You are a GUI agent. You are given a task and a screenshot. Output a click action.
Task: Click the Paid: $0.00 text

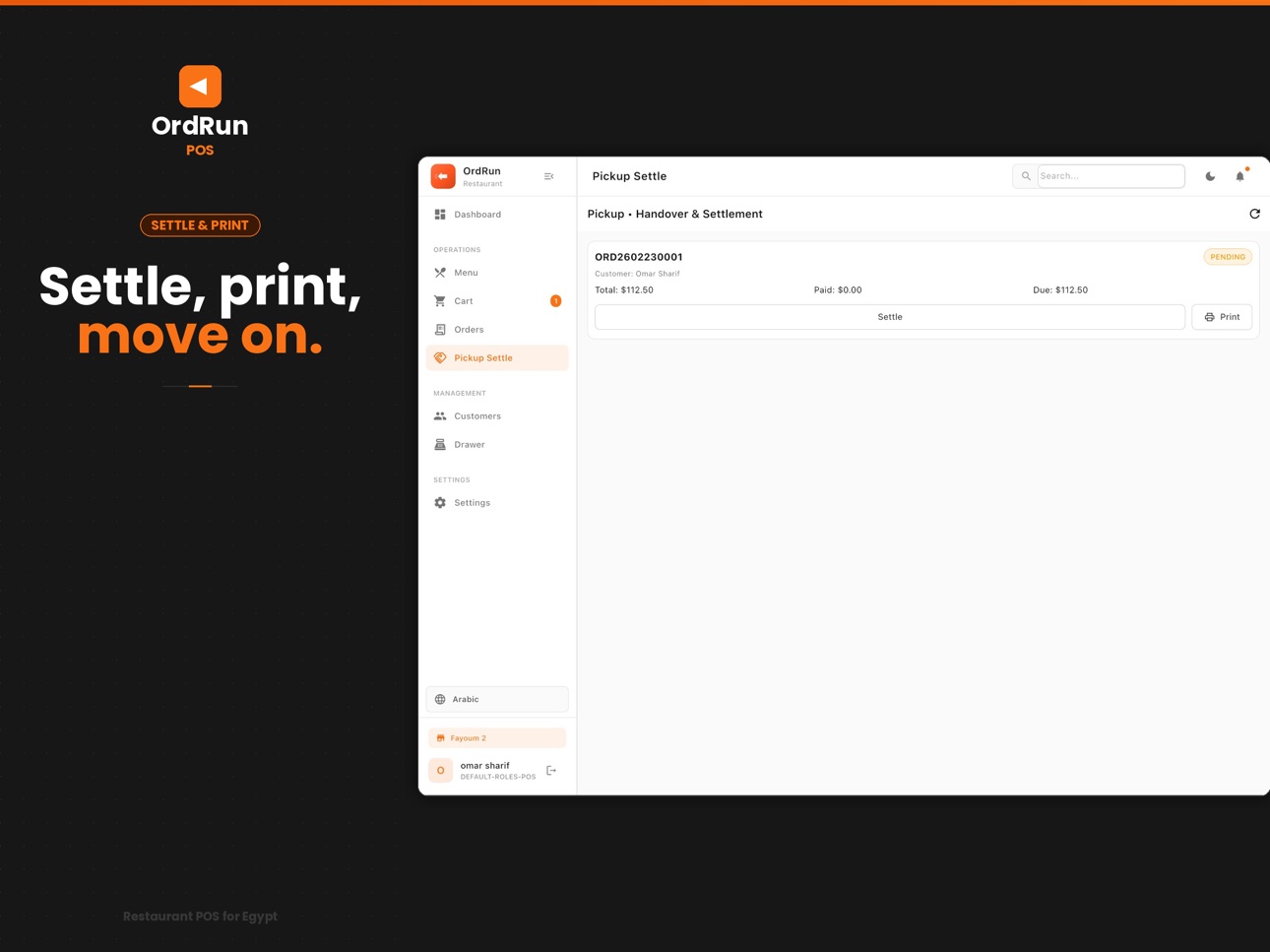click(838, 290)
